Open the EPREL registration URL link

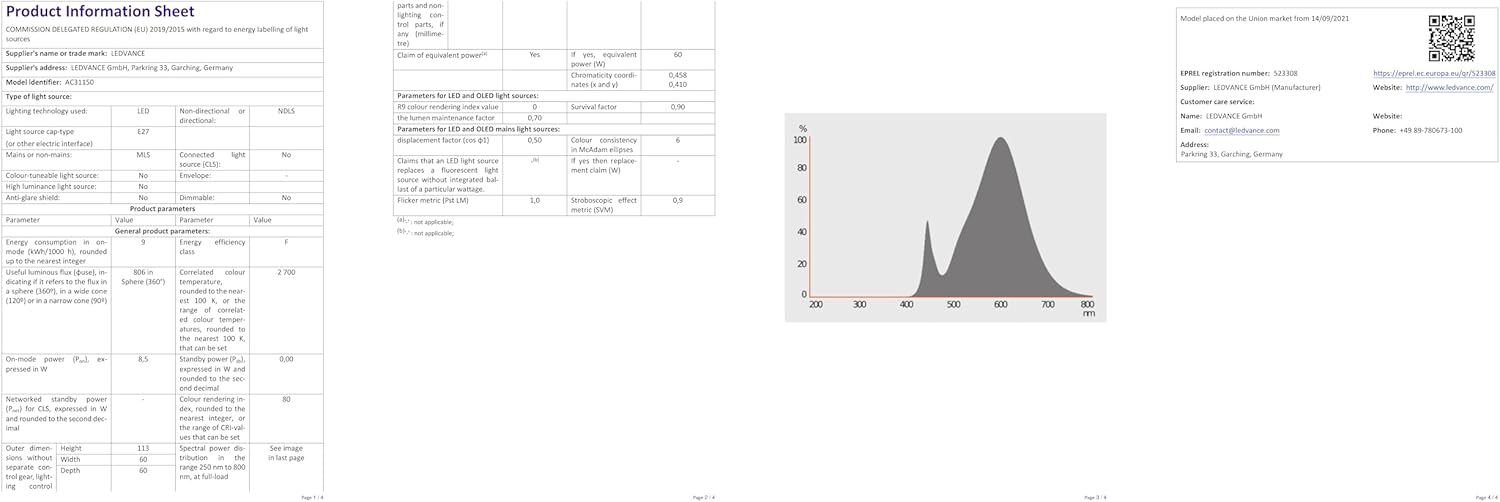(x=1434, y=74)
